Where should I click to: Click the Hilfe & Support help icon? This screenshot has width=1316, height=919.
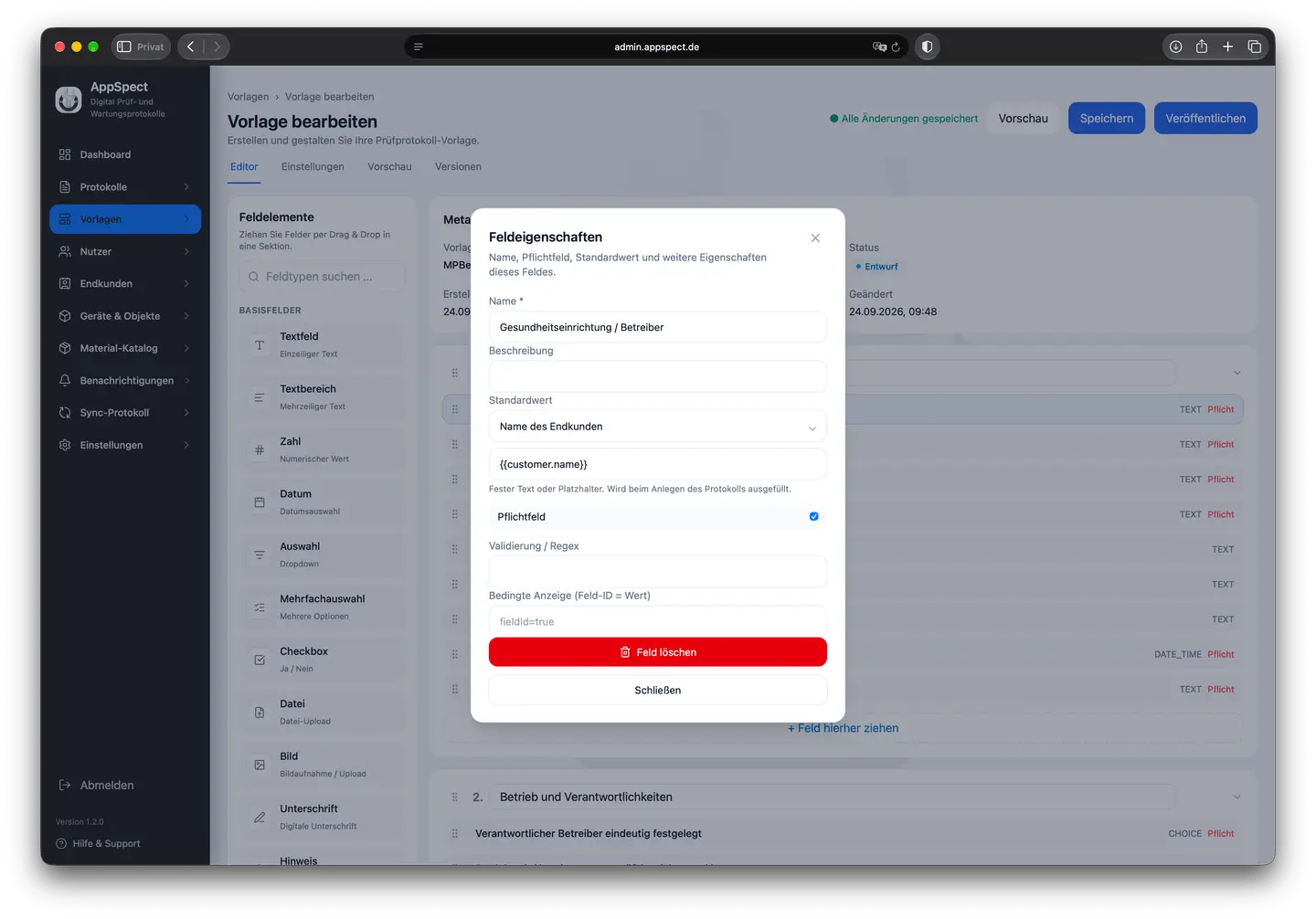tap(61, 844)
